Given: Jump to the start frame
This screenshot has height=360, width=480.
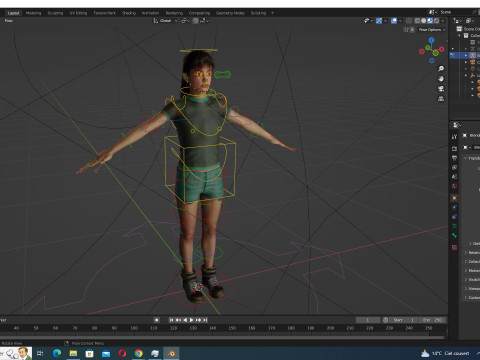Looking at the screenshot, I should 171,320.
